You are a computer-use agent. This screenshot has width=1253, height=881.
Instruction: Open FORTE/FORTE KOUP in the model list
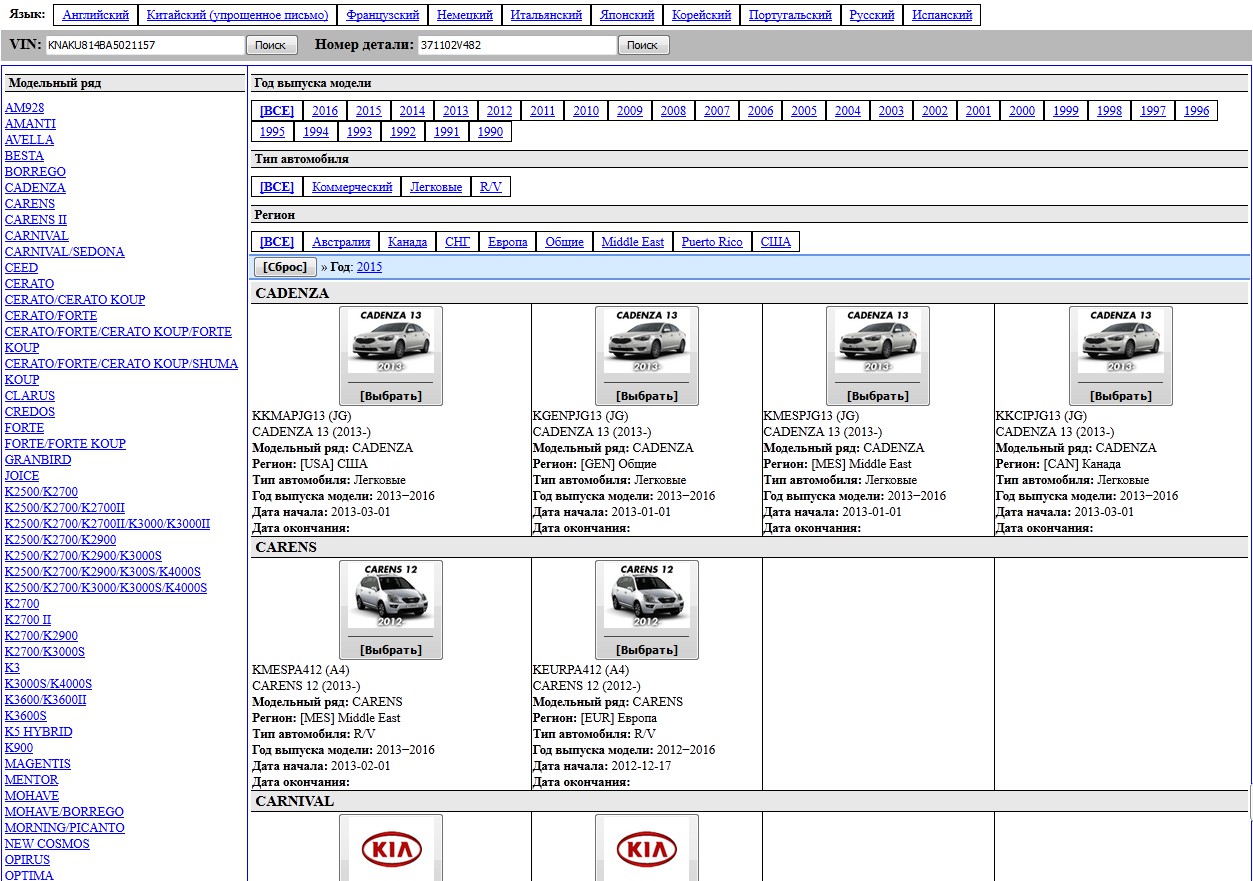pyautogui.click(x=65, y=444)
